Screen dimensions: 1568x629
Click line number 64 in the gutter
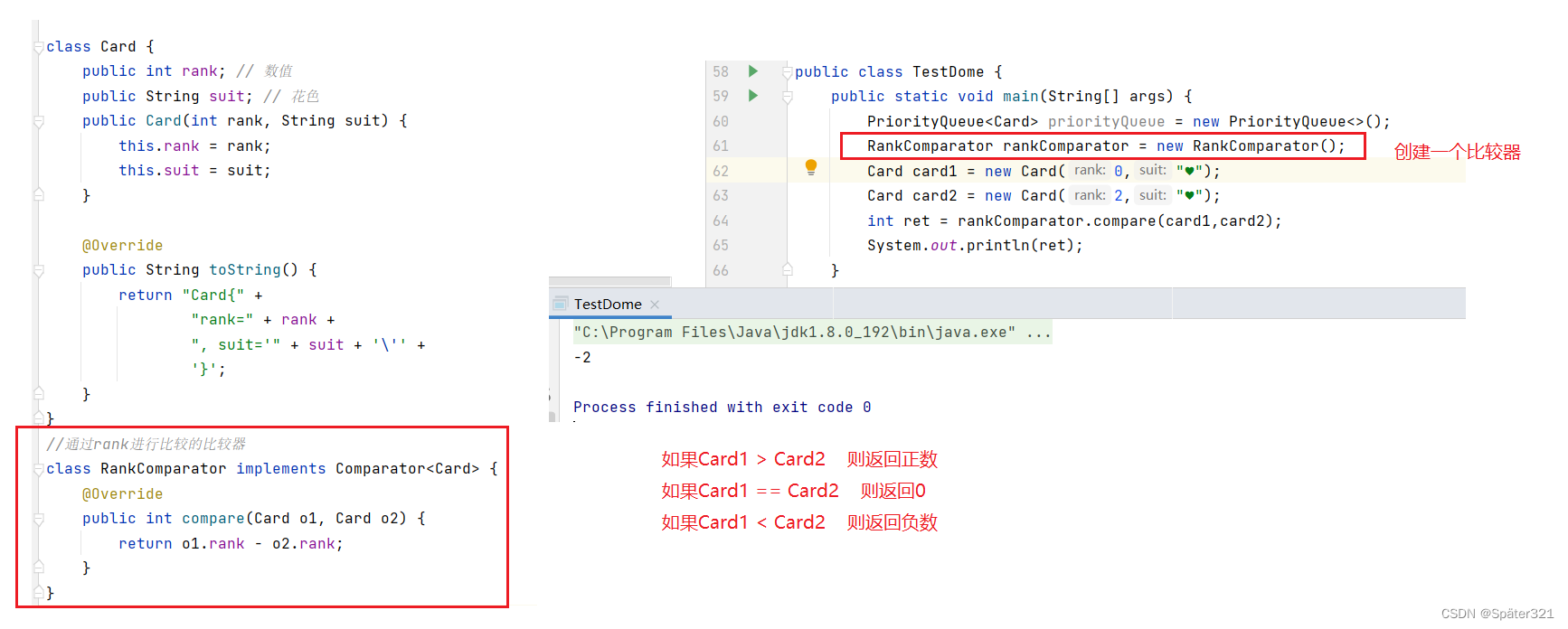[721, 221]
